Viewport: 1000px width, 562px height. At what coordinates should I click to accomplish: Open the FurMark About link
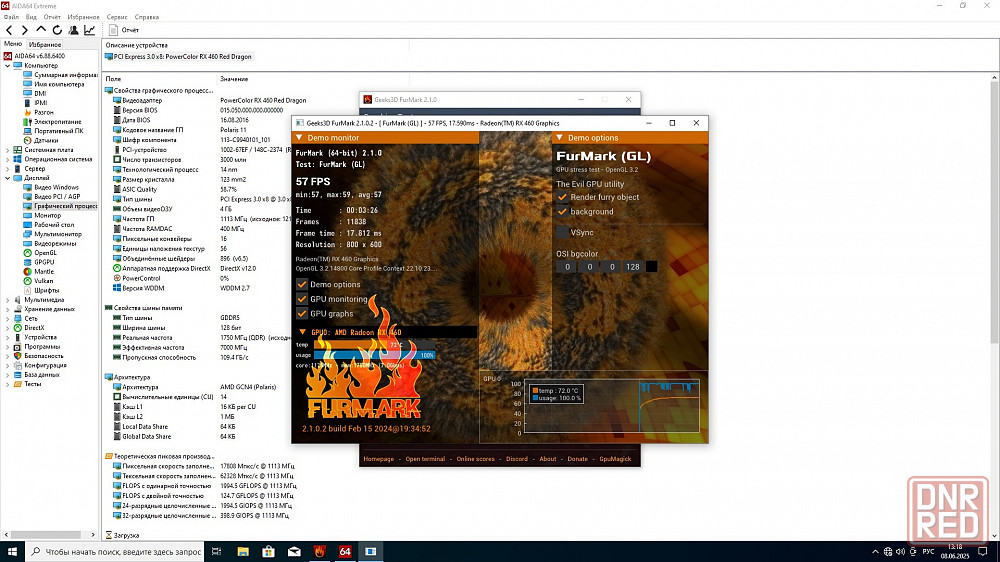click(x=548, y=459)
